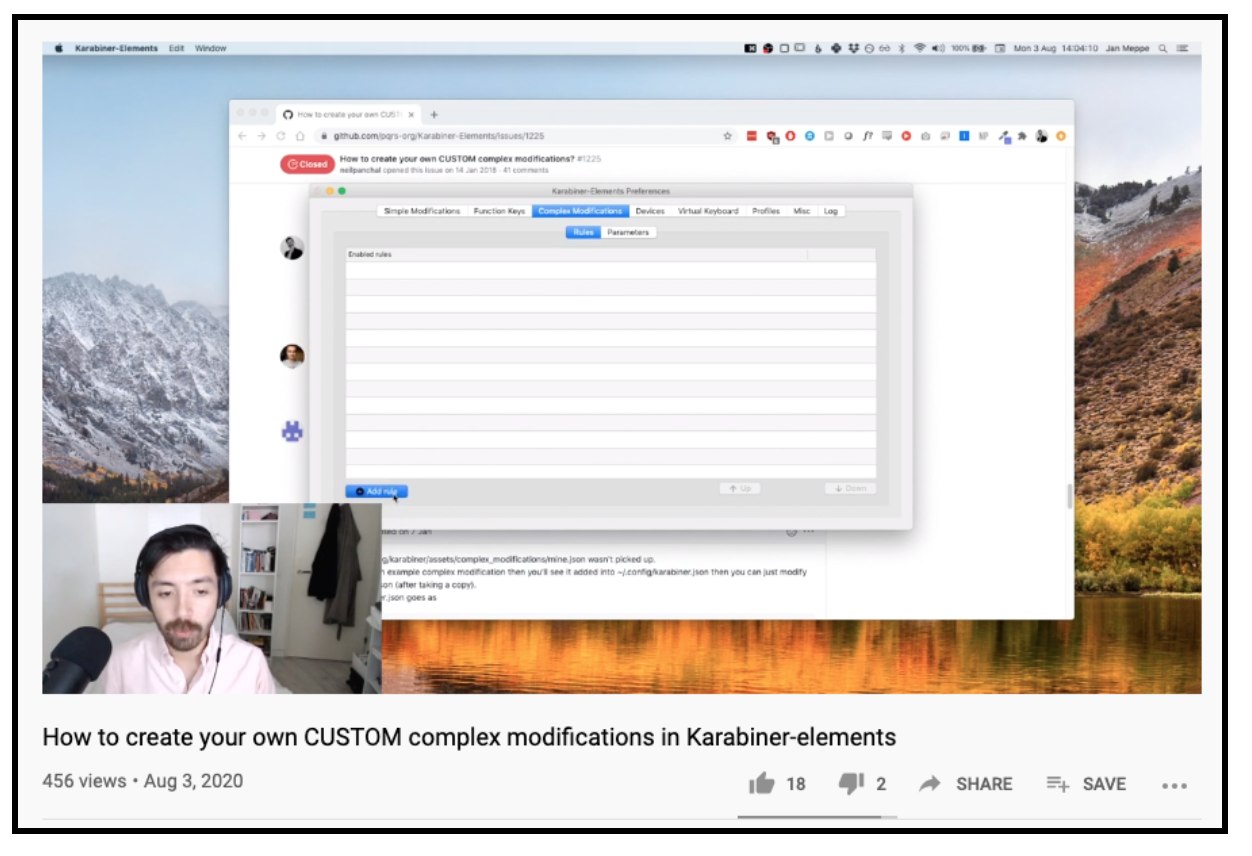Click Chrome back arrow
Image resolution: width=1252 pixels, height=856 pixels.
[x=242, y=136]
